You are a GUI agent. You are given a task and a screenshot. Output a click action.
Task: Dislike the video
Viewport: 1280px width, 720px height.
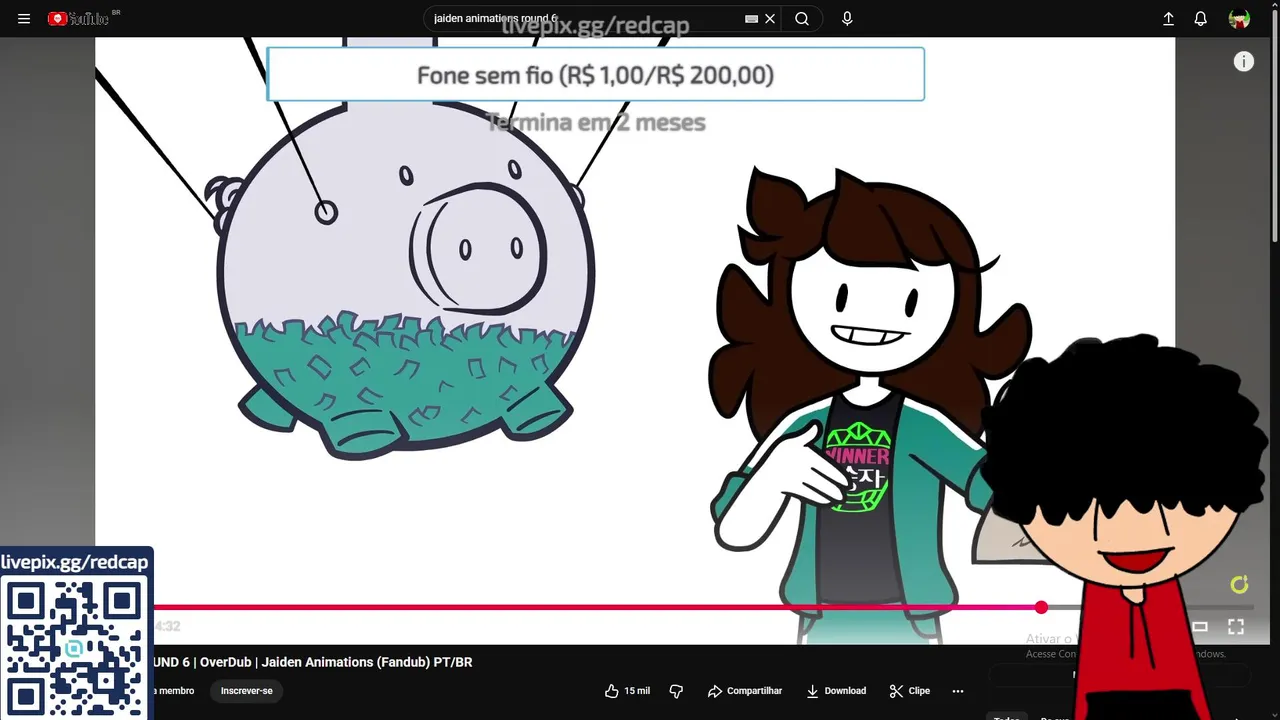coord(676,691)
